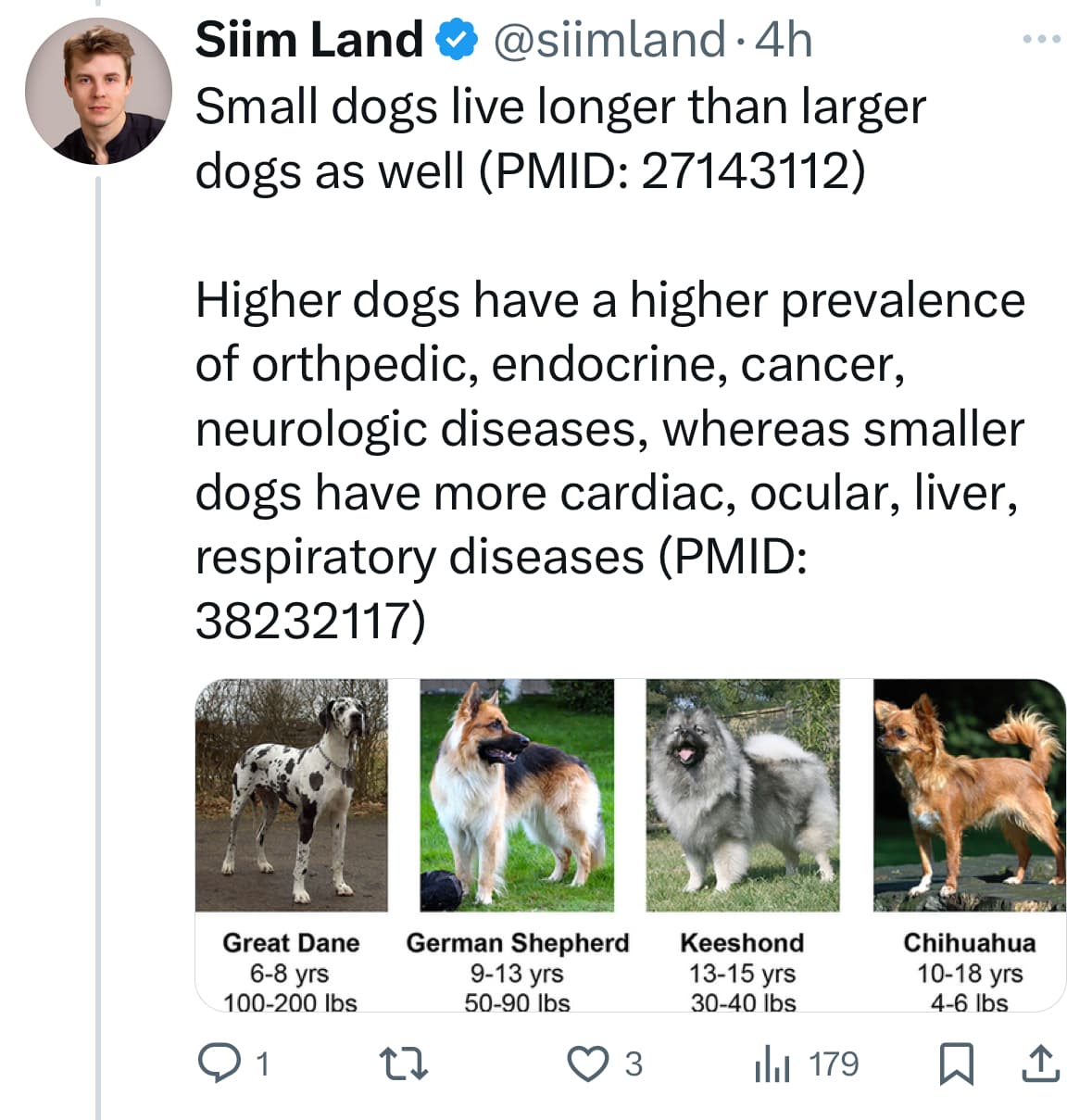Click the like count number 3
This screenshot has height=1120, width=1092.
(x=634, y=1064)
